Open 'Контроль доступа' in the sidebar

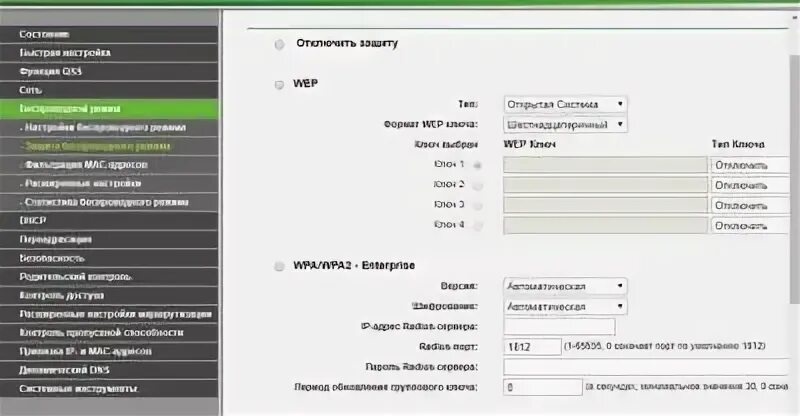pos(109,295)
